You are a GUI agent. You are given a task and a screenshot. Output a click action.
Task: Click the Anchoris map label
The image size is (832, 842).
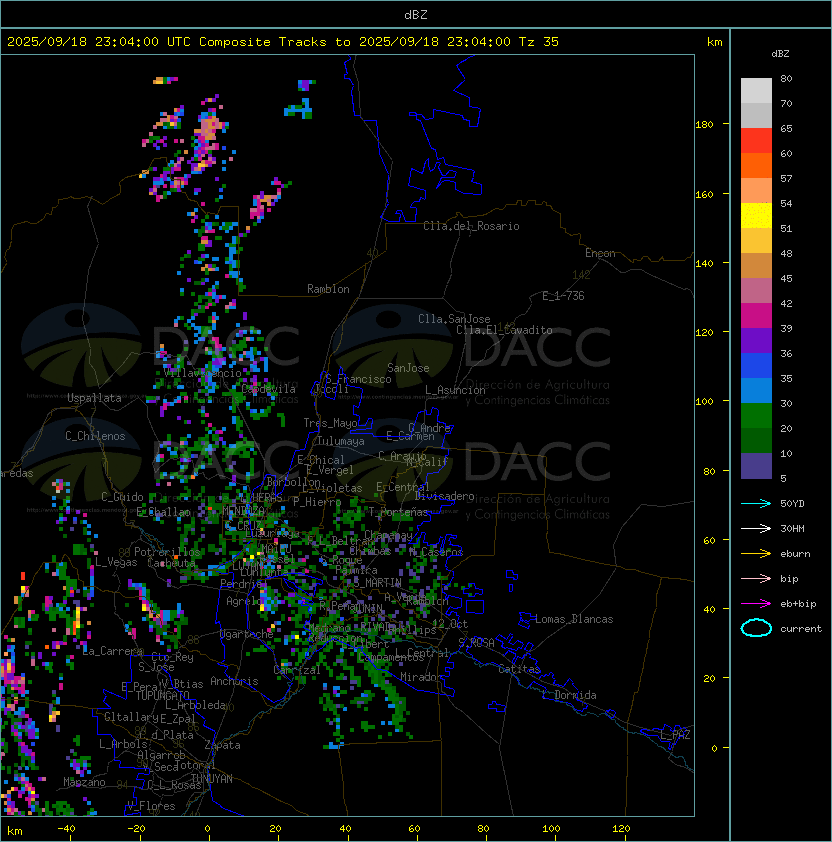tap(234, 681)
